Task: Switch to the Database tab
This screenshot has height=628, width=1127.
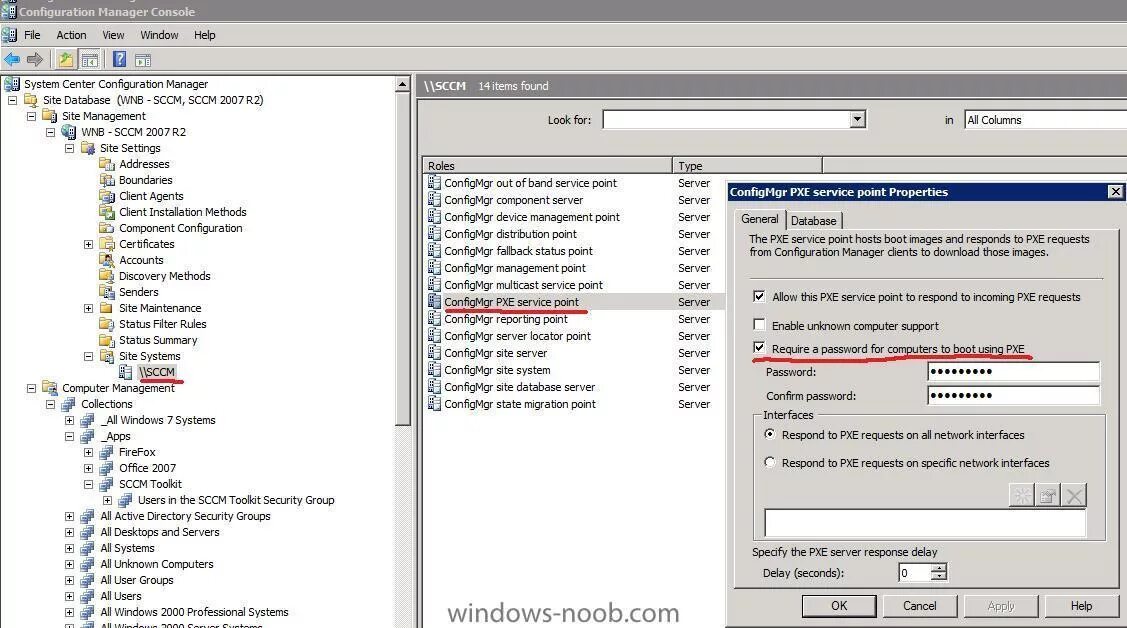Action: [x=814, y=221]
